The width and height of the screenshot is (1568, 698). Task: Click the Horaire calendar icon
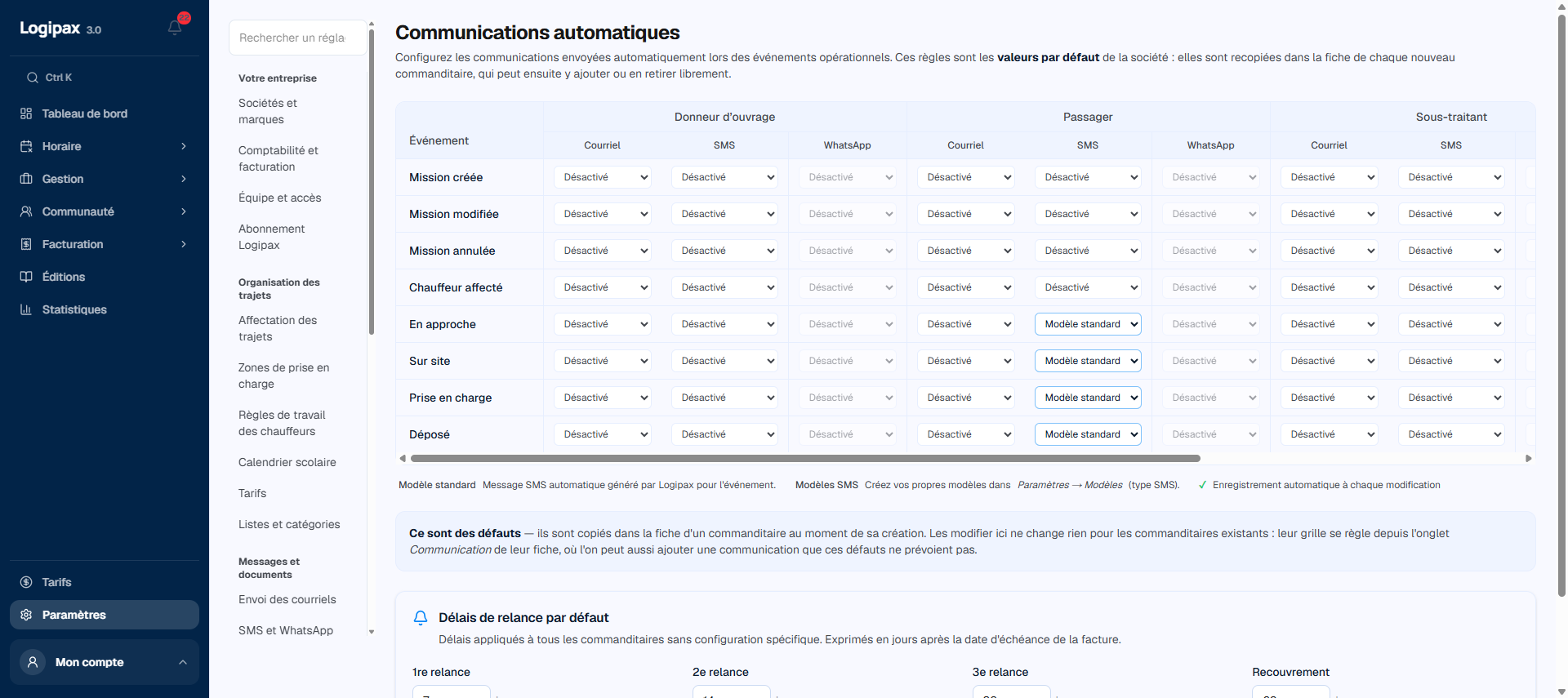26,146
